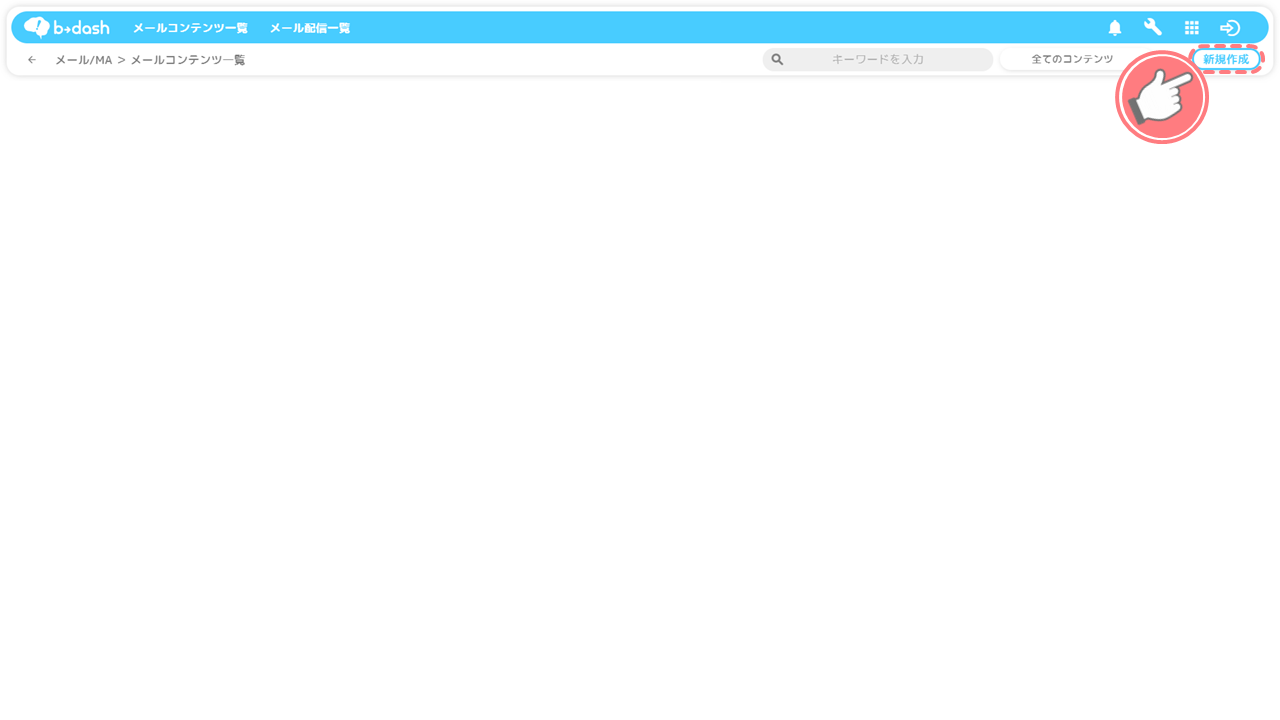Open the メールコンテンツ一覧 menu in the top bar
The width and height of the screenshot is (1280, 720).
pyautogui.click(x=190, y=28)
